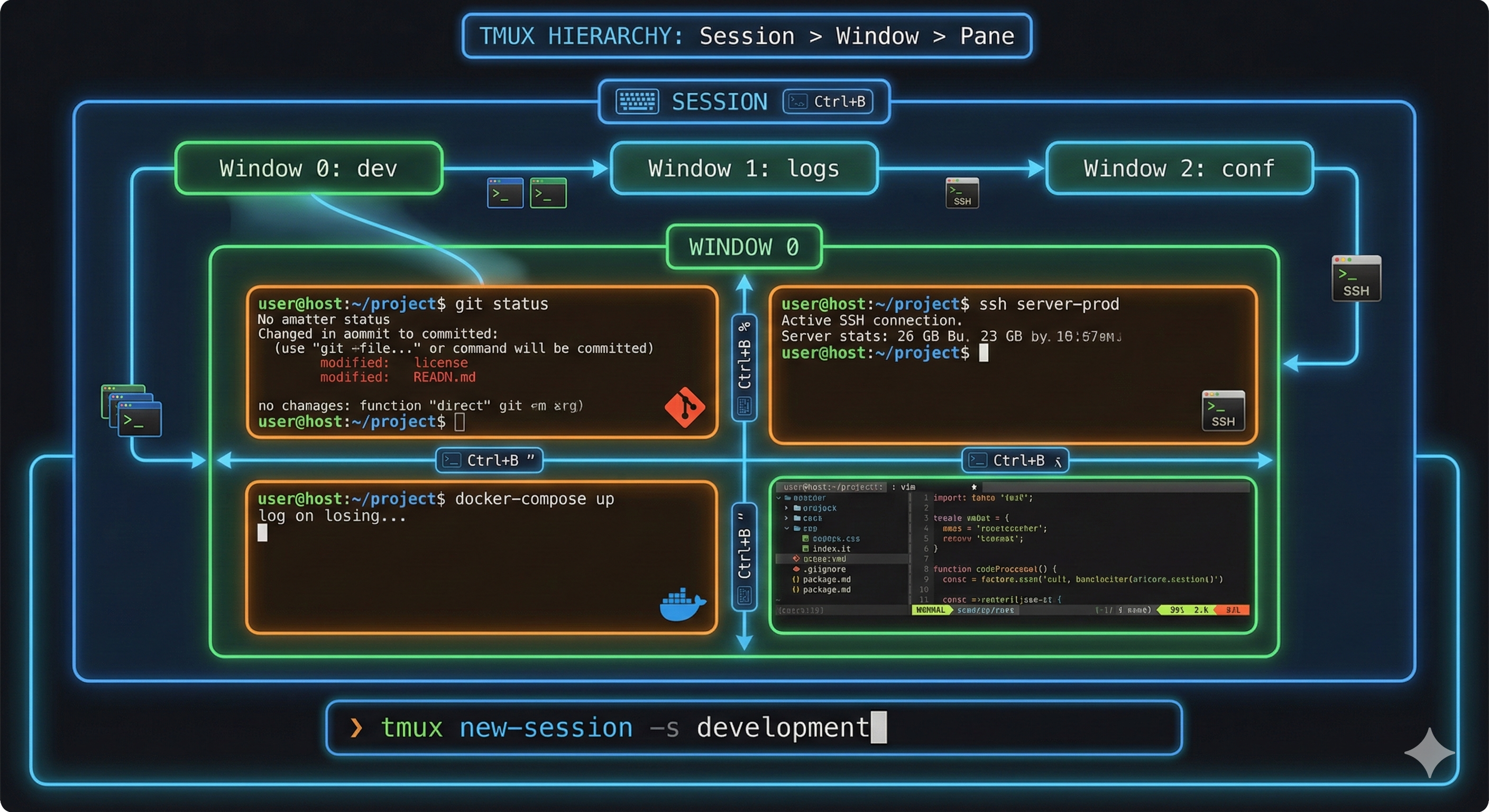Click the sparkle icon in the bottom-right corner
The image size is (1489, 812).
1430,753
